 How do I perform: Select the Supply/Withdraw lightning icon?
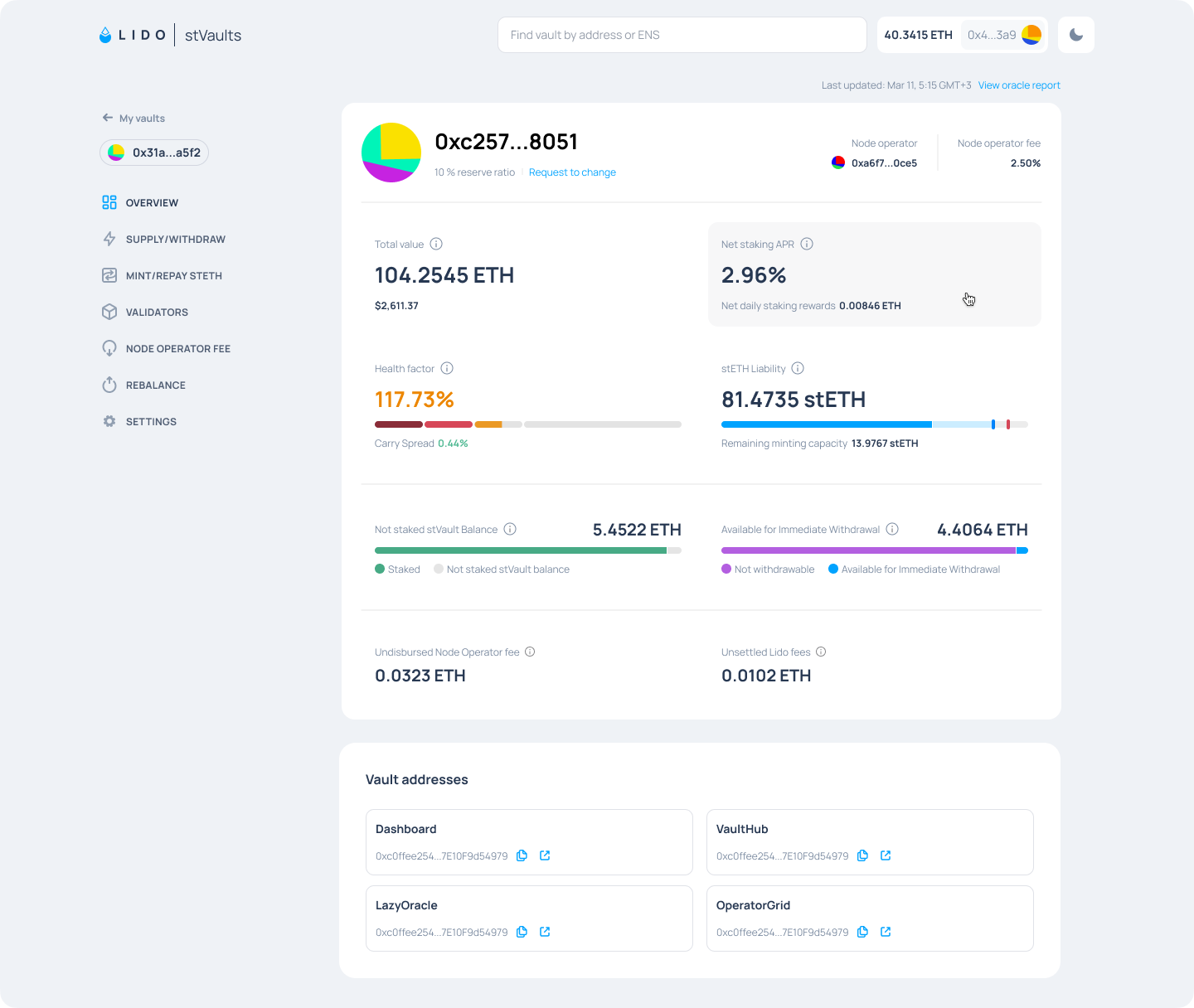pos(110,239)
